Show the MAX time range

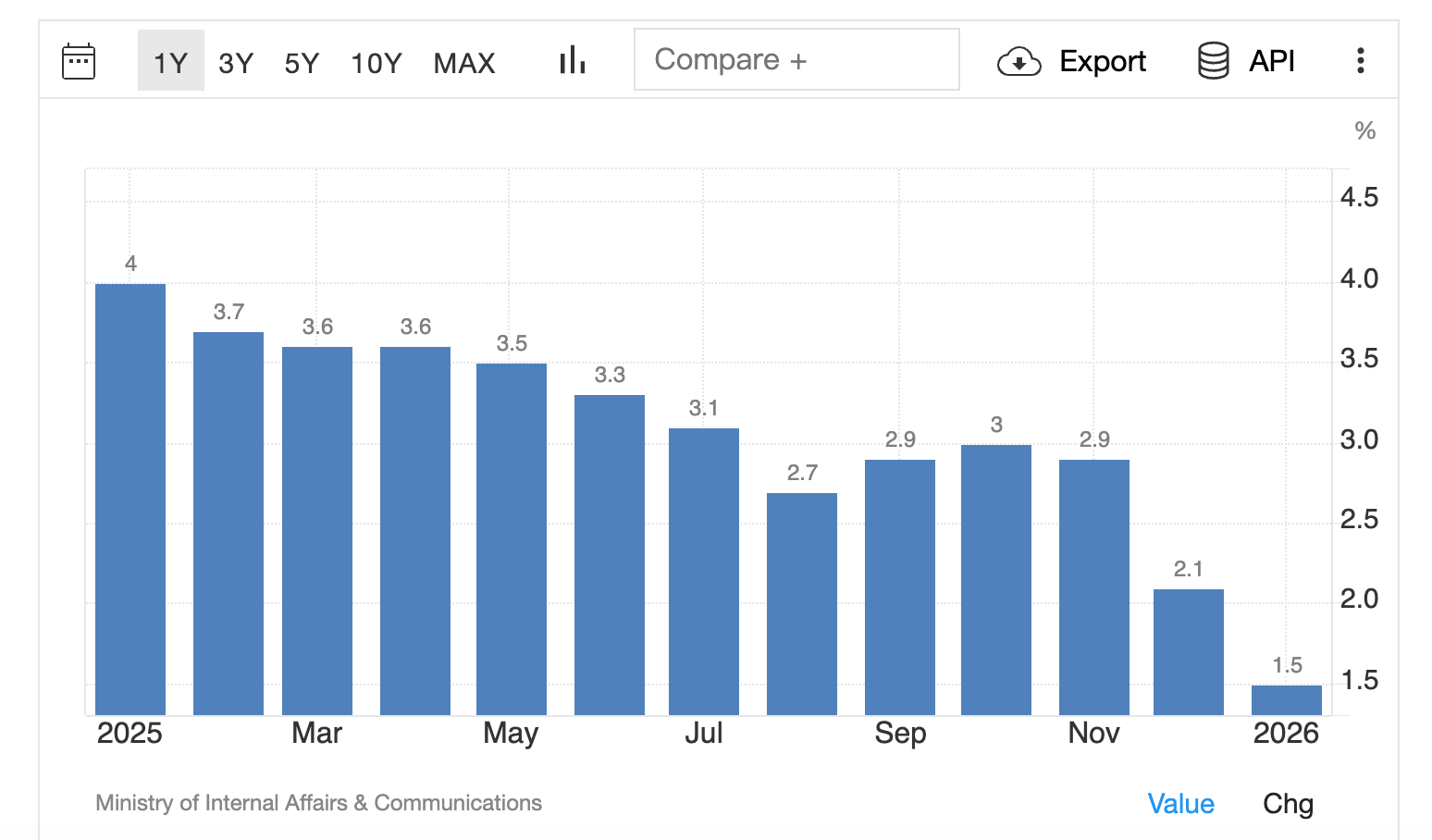click(x=464, y=62)
